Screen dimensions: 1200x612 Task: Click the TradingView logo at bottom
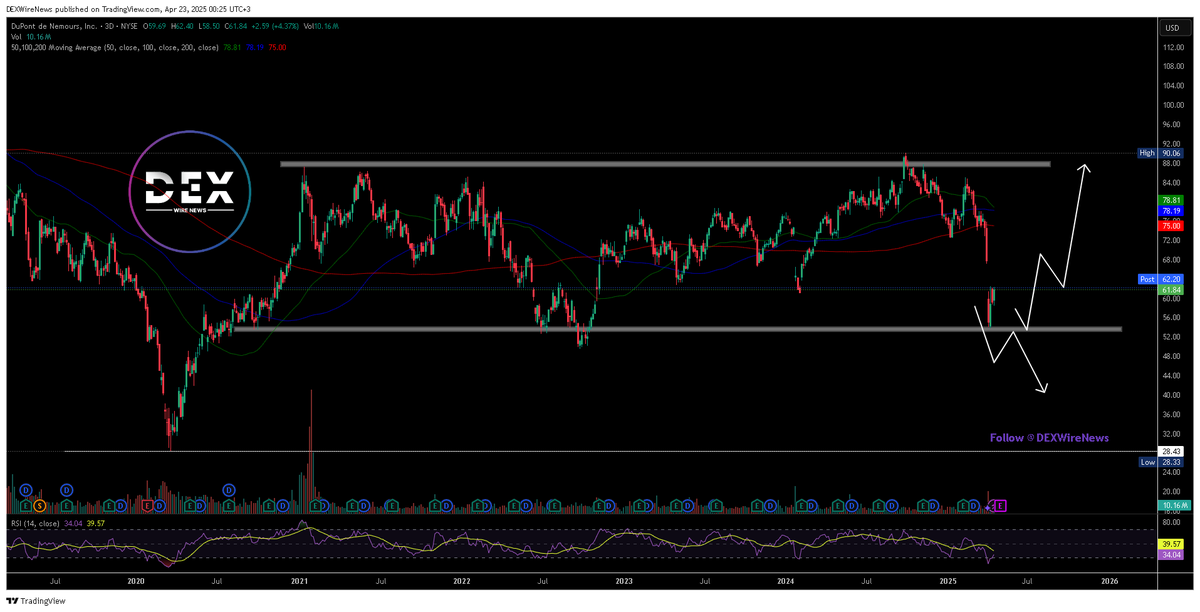click(35, 601)
